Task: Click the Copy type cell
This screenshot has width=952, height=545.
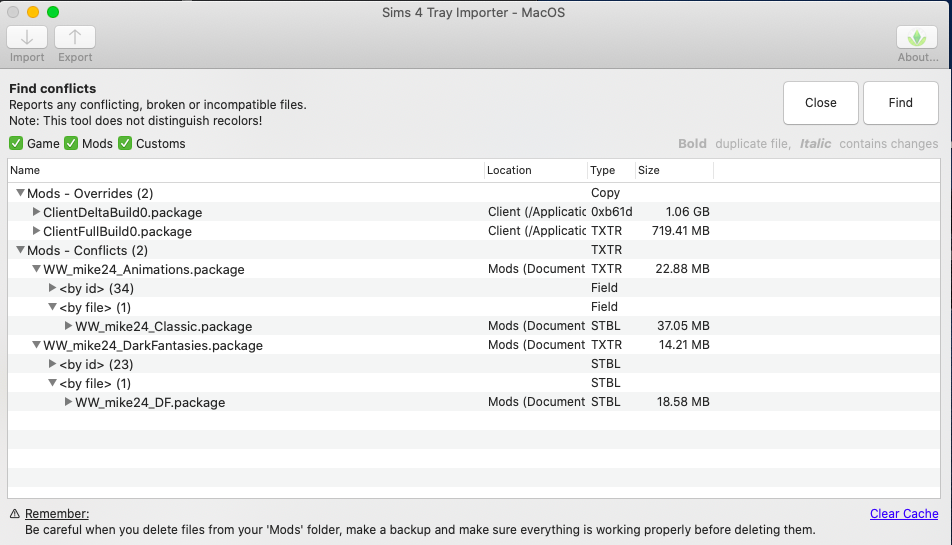Action: pos(605,193)
